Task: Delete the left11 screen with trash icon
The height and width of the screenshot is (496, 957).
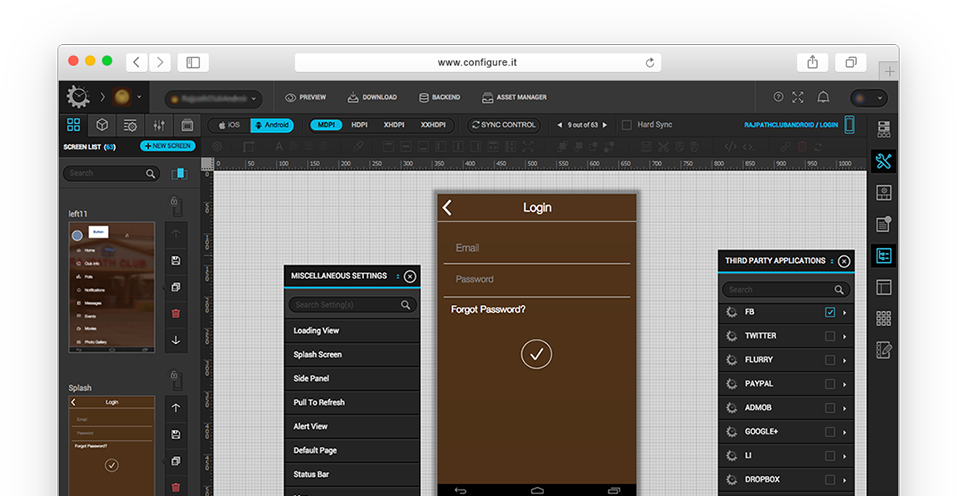Action: pos(176,314)
